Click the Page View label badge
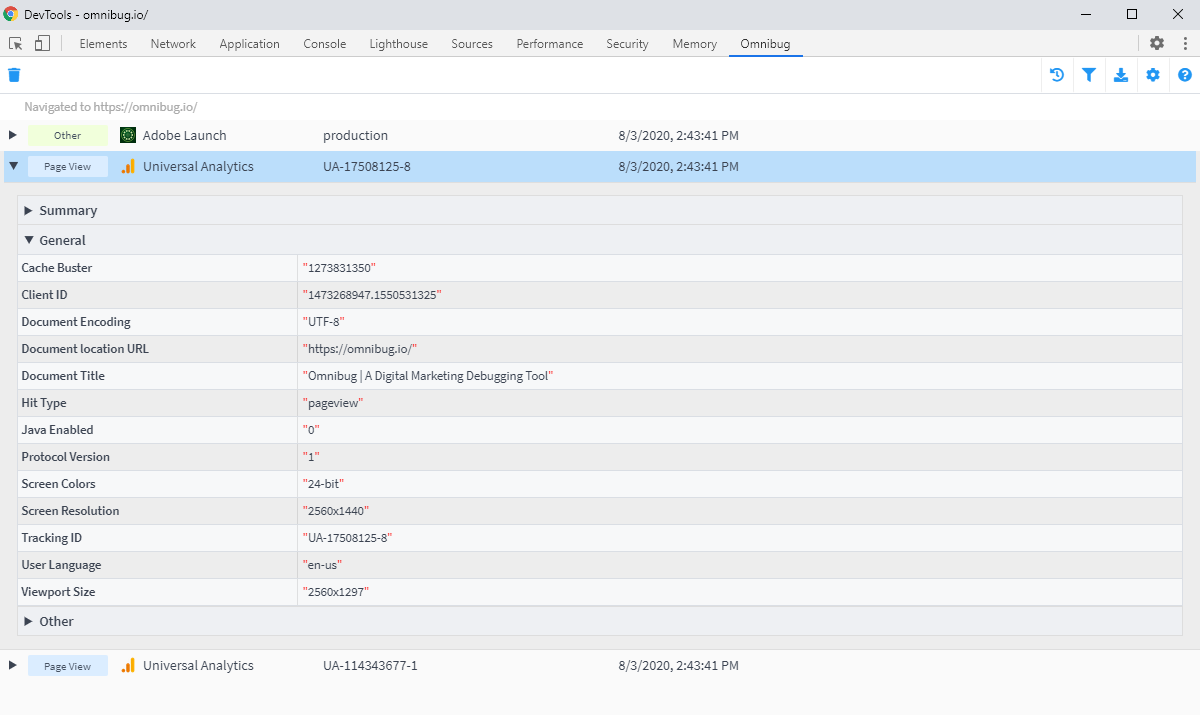This screenshot has width=1200, height=715. click(68, 166)
